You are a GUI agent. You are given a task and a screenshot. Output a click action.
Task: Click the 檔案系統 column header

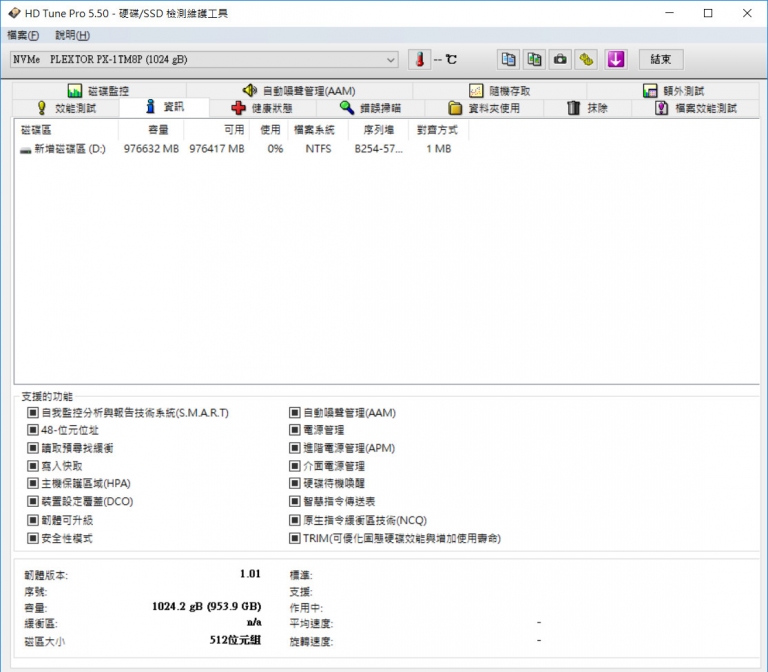(x=318, y=130)
